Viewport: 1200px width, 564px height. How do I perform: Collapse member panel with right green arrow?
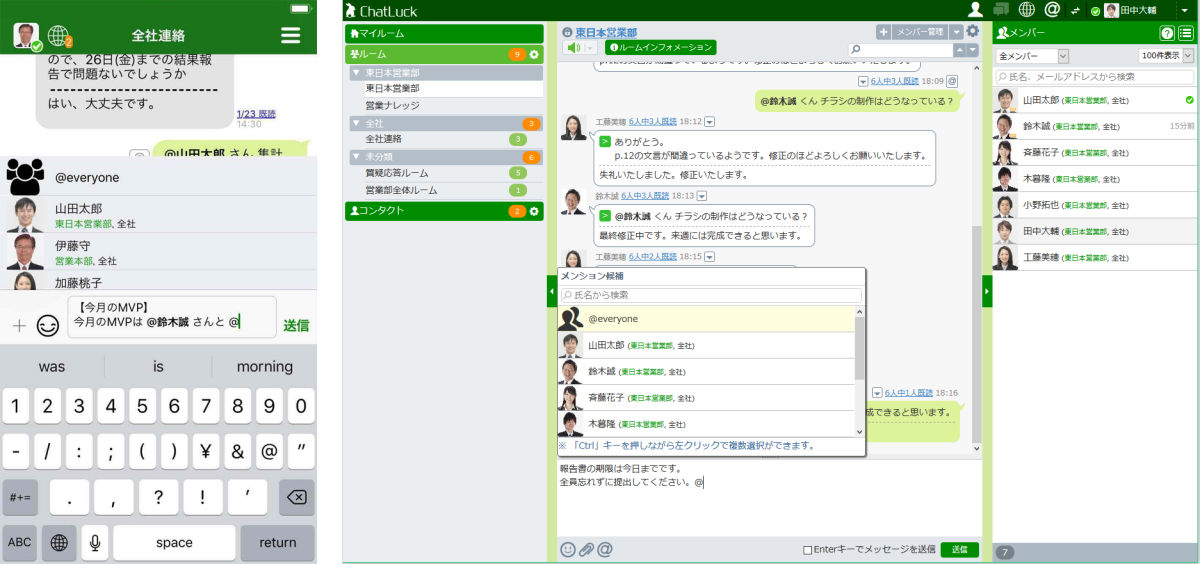[x=987, y=291]
